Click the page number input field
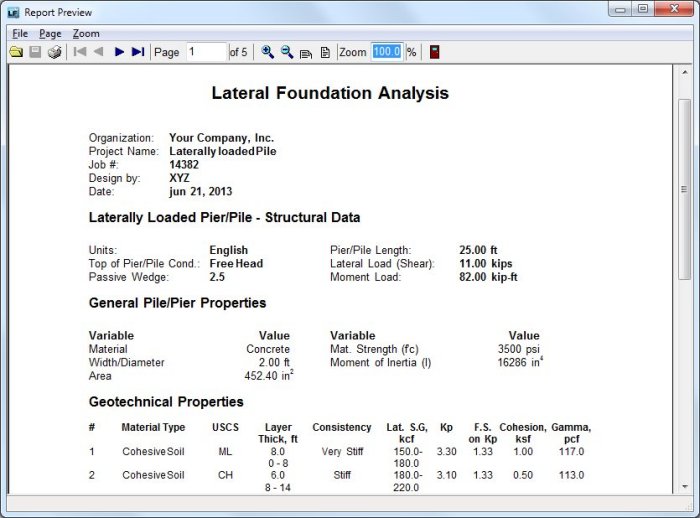This screenshot has width=700, height=518. point(205,52)
